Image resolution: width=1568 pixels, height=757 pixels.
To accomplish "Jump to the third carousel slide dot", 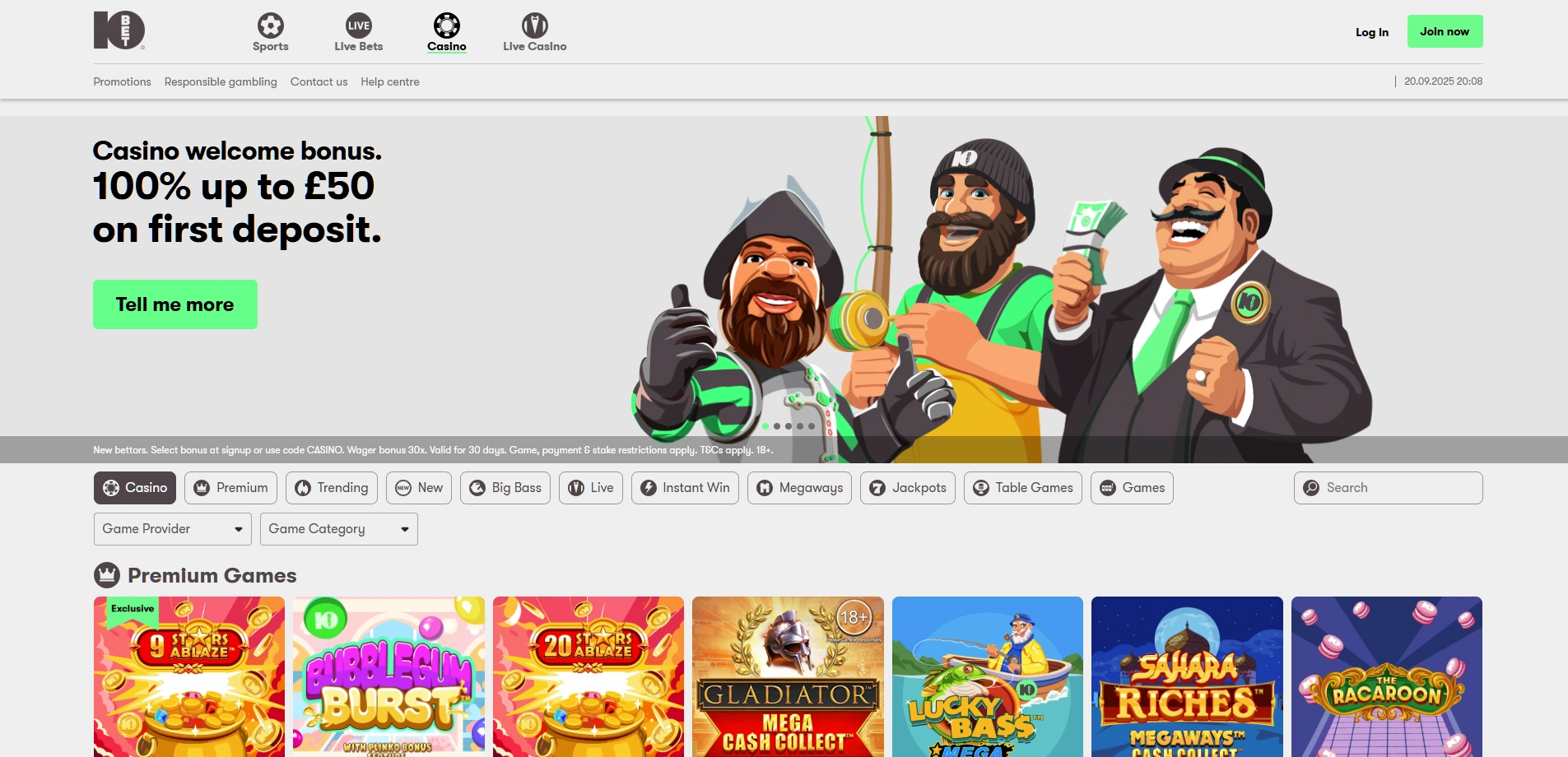I will pyautogui.click(x=788, y=425).
